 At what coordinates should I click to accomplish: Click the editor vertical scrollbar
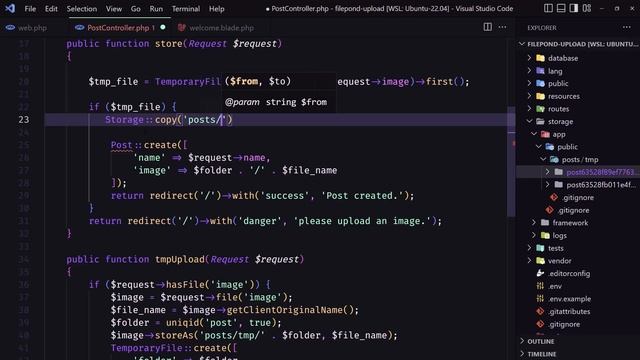511,161
